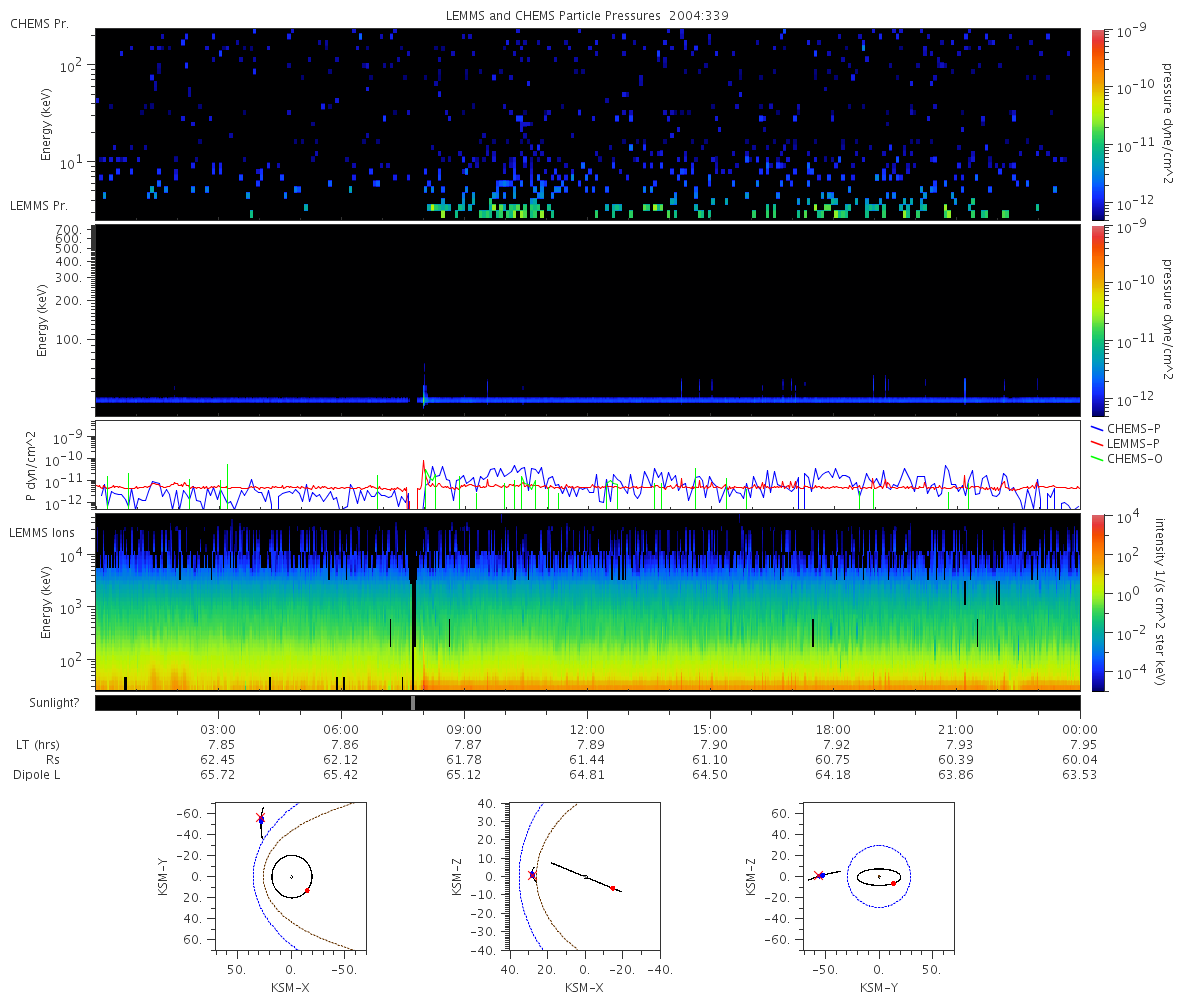The height and width of the screenshot is (1000, 1200).
Task: Click the red dot in KSM-Z/KSM-Y orbit plot
Action: click(x=893, y=883)
